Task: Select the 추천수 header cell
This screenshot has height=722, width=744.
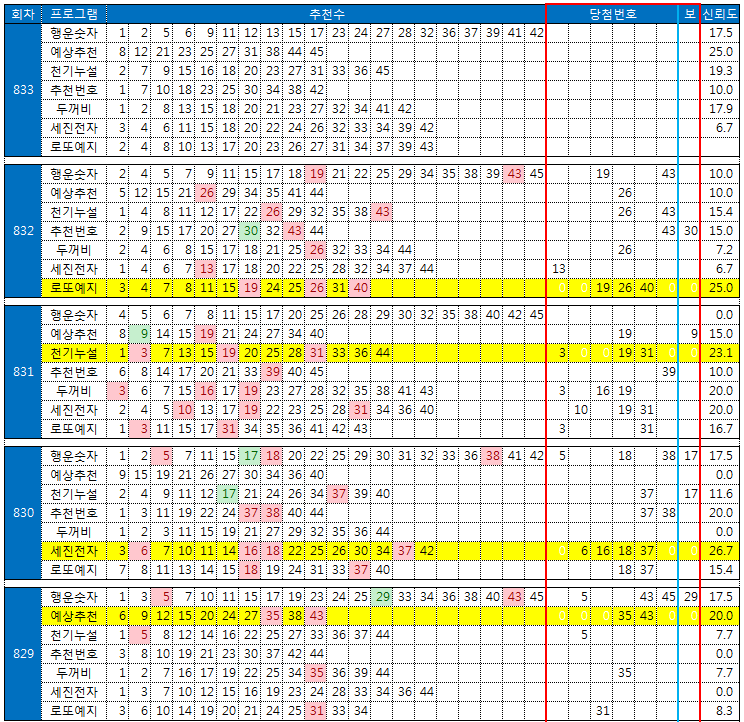Action: [327, 14]
